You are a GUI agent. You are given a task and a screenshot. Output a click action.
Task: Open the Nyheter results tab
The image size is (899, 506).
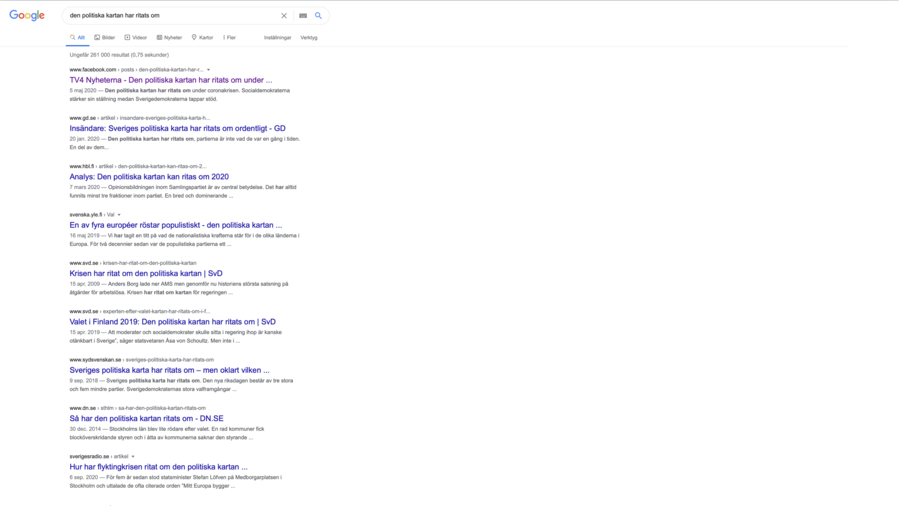170,37
